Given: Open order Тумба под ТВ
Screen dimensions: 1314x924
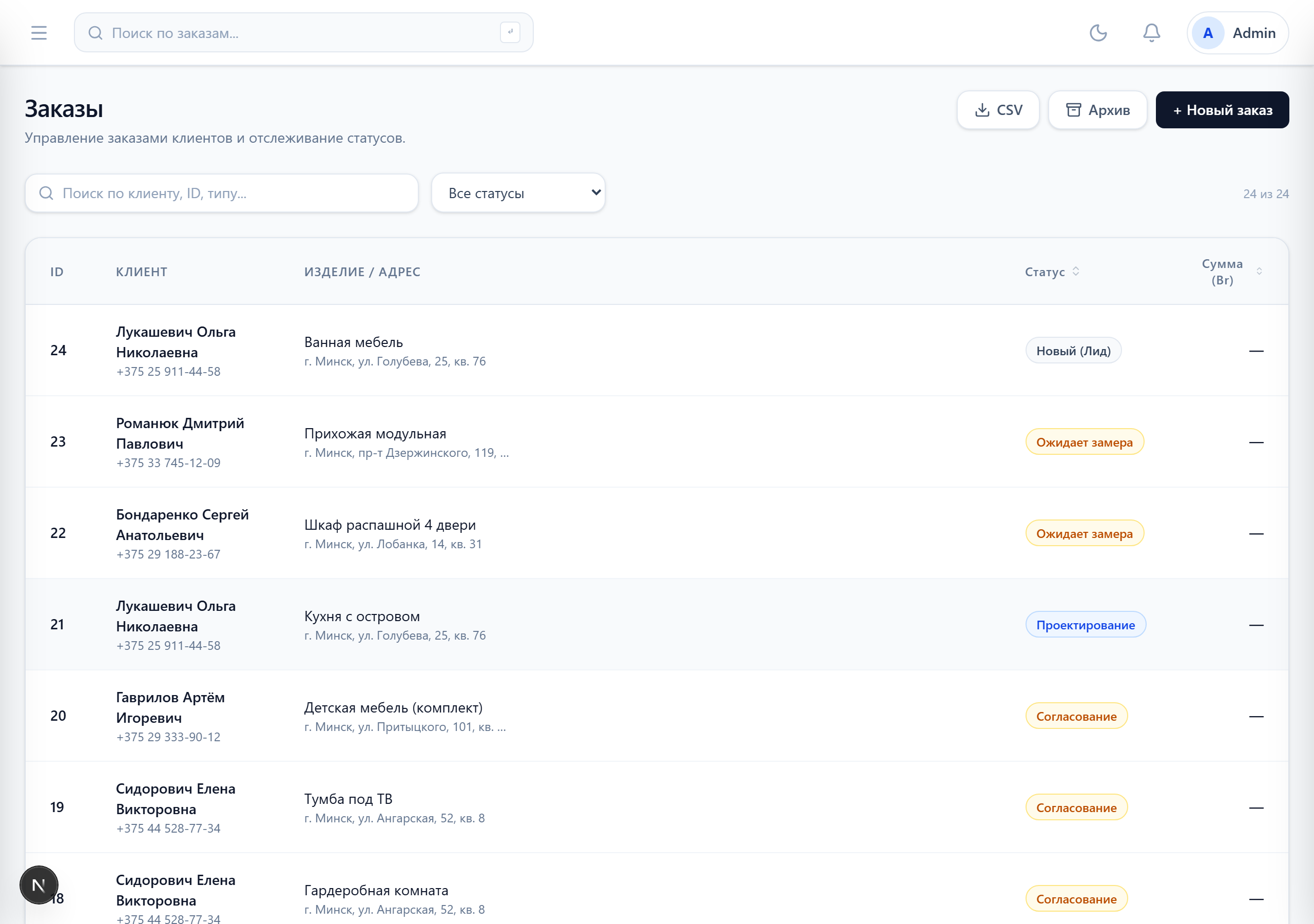Looking at the screenshot, I should click(348, 799).
